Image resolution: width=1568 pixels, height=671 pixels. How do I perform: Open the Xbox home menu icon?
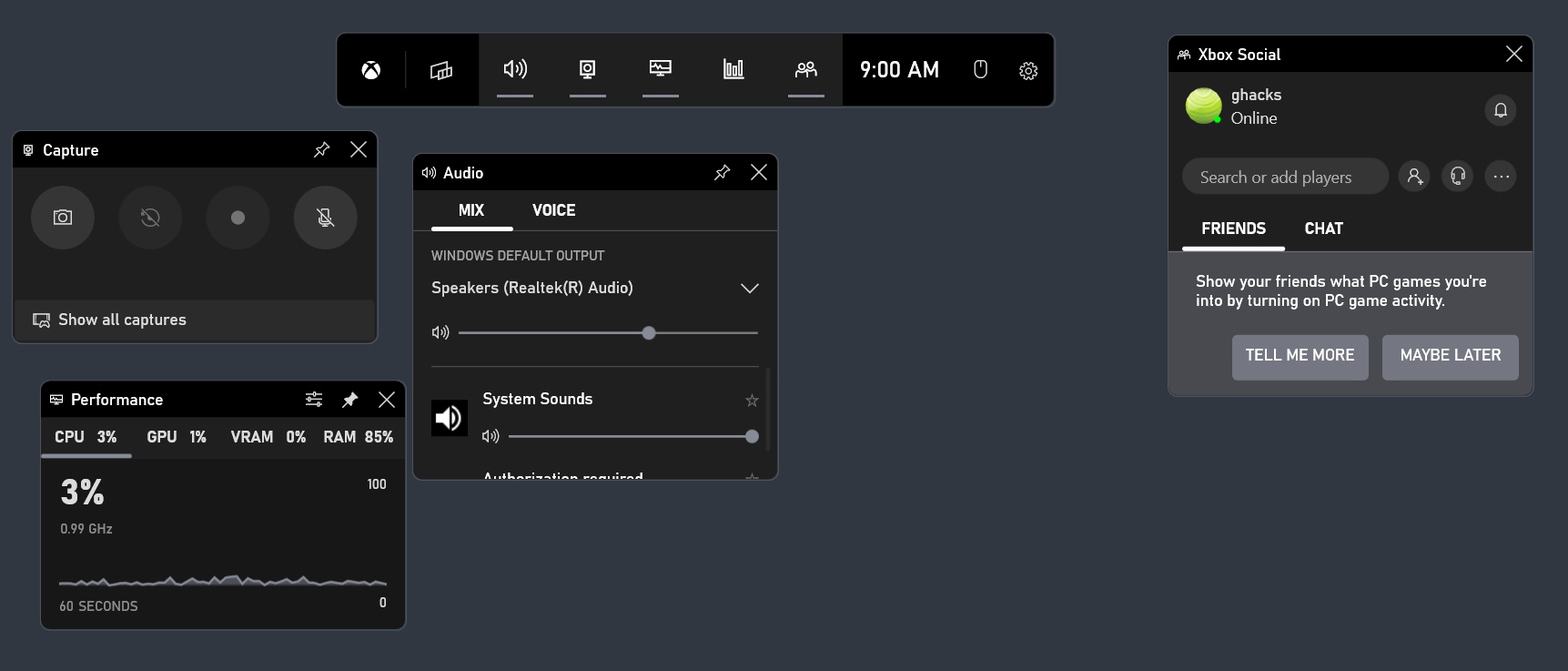click(x=371, y=70)
